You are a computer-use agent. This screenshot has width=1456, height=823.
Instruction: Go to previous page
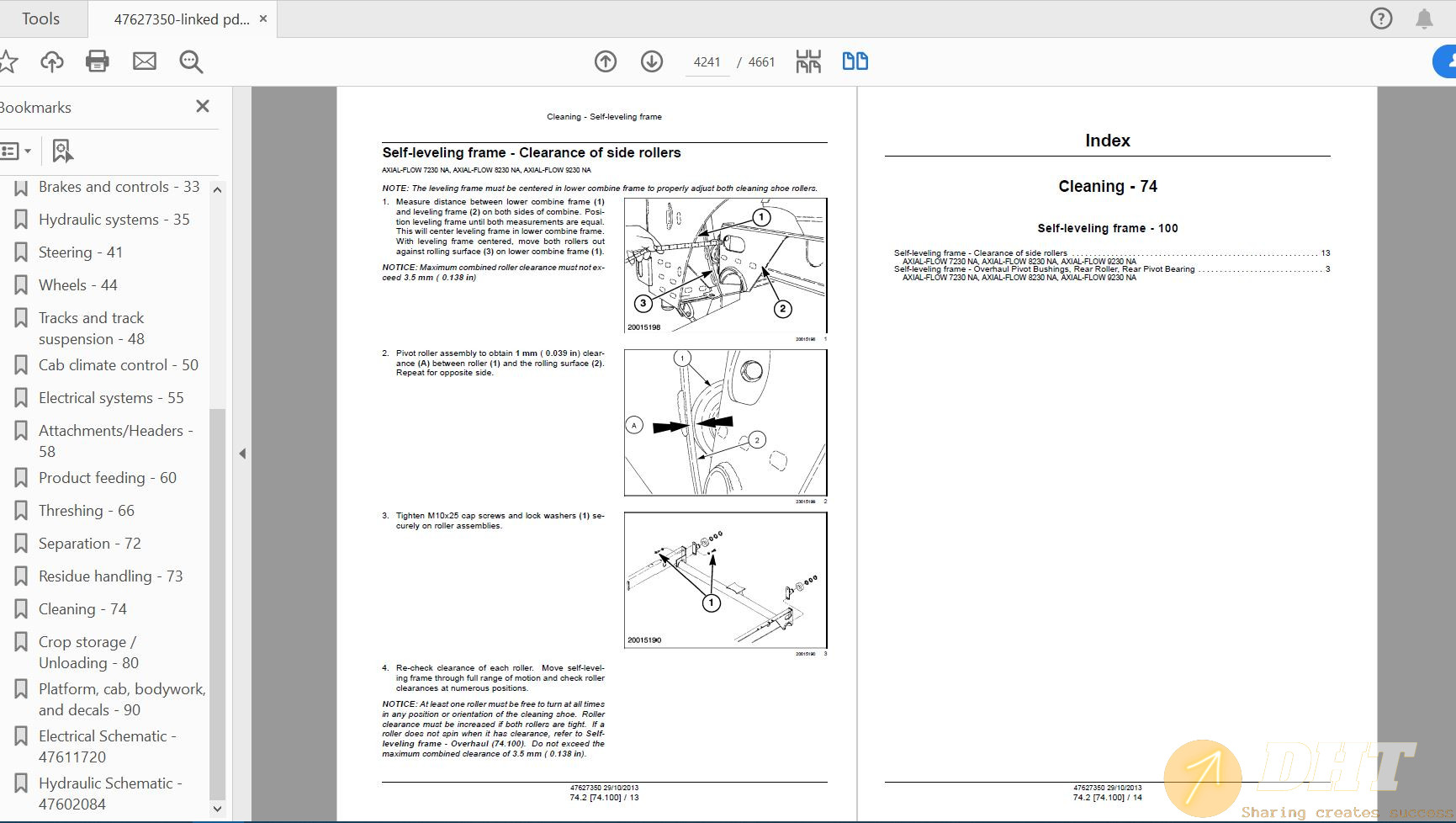click(x=606, y=61)
